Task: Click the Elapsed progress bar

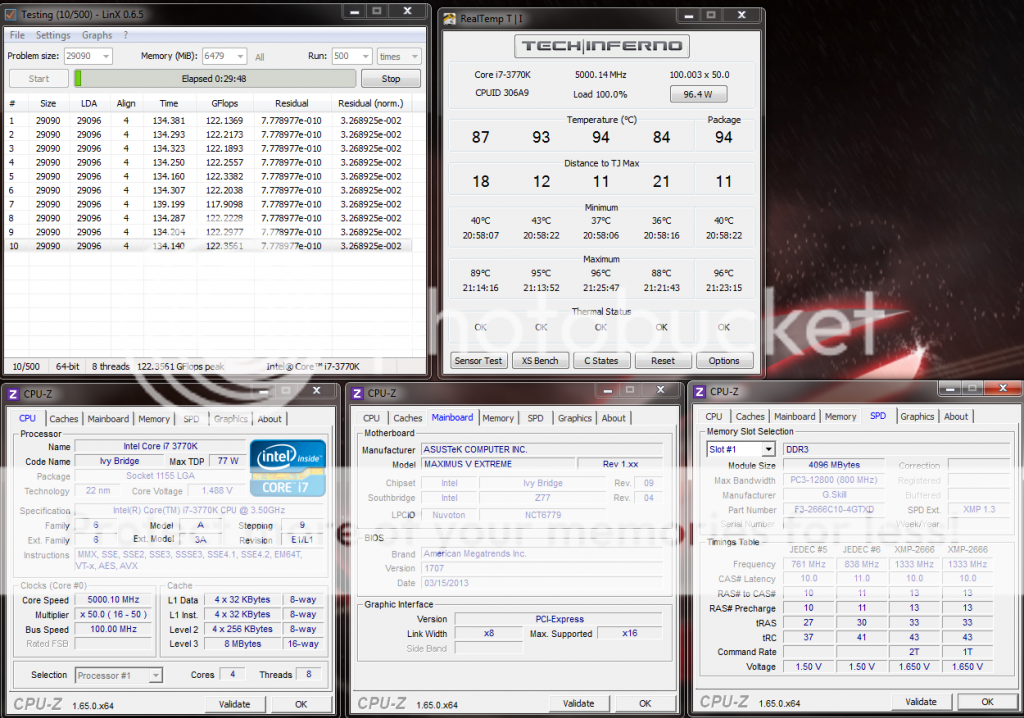Action: pyautogui.click(x=214, y=79)
